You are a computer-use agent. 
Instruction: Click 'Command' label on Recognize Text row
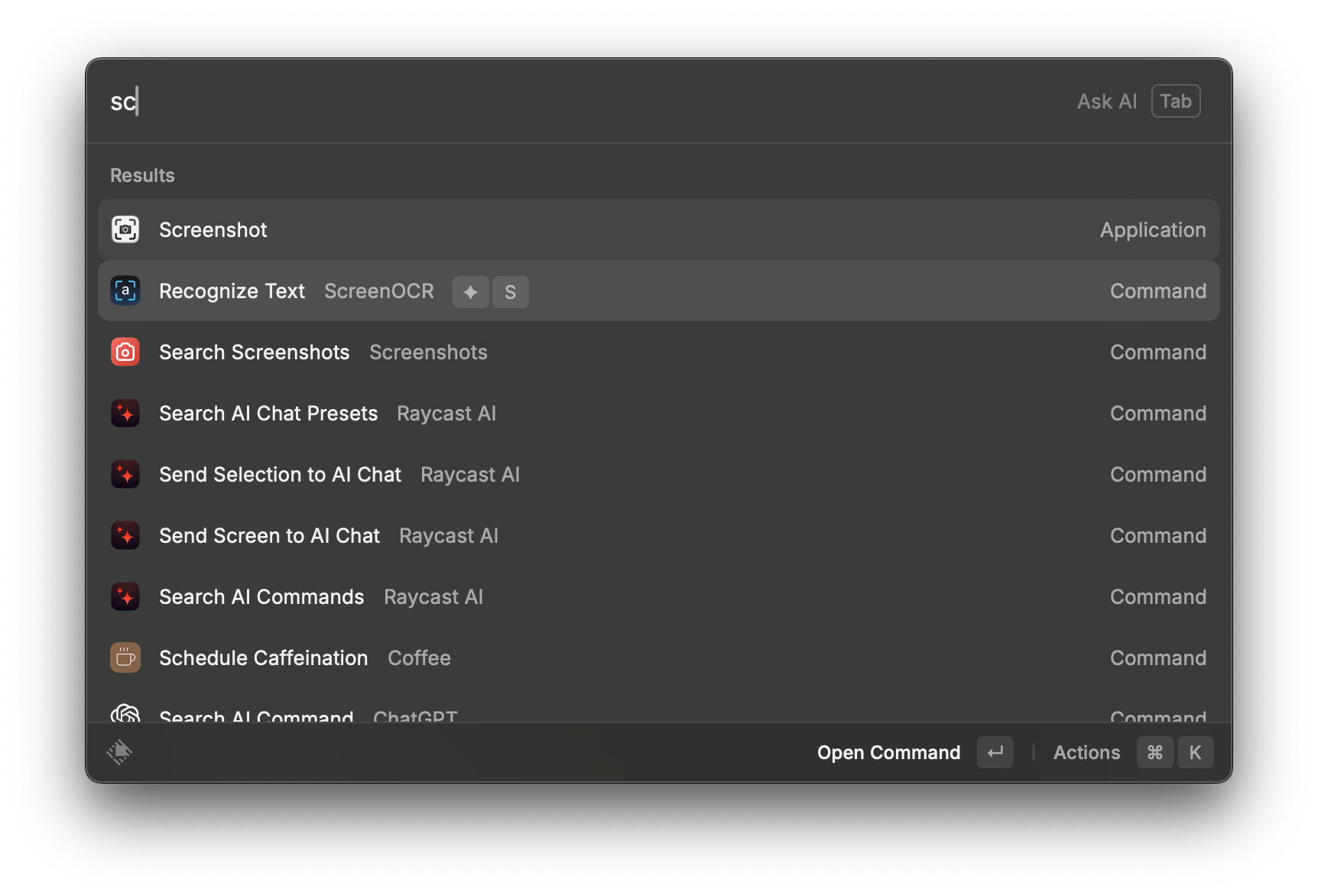coord(1158,291)
